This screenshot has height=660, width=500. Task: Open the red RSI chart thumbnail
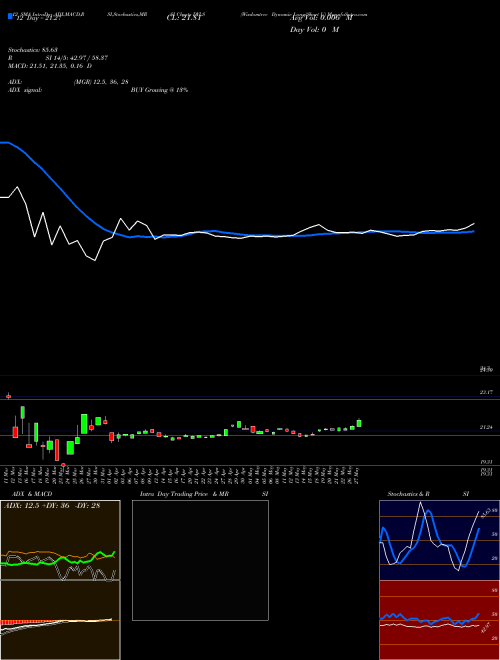pyautogui.click(x=439, y=620)
